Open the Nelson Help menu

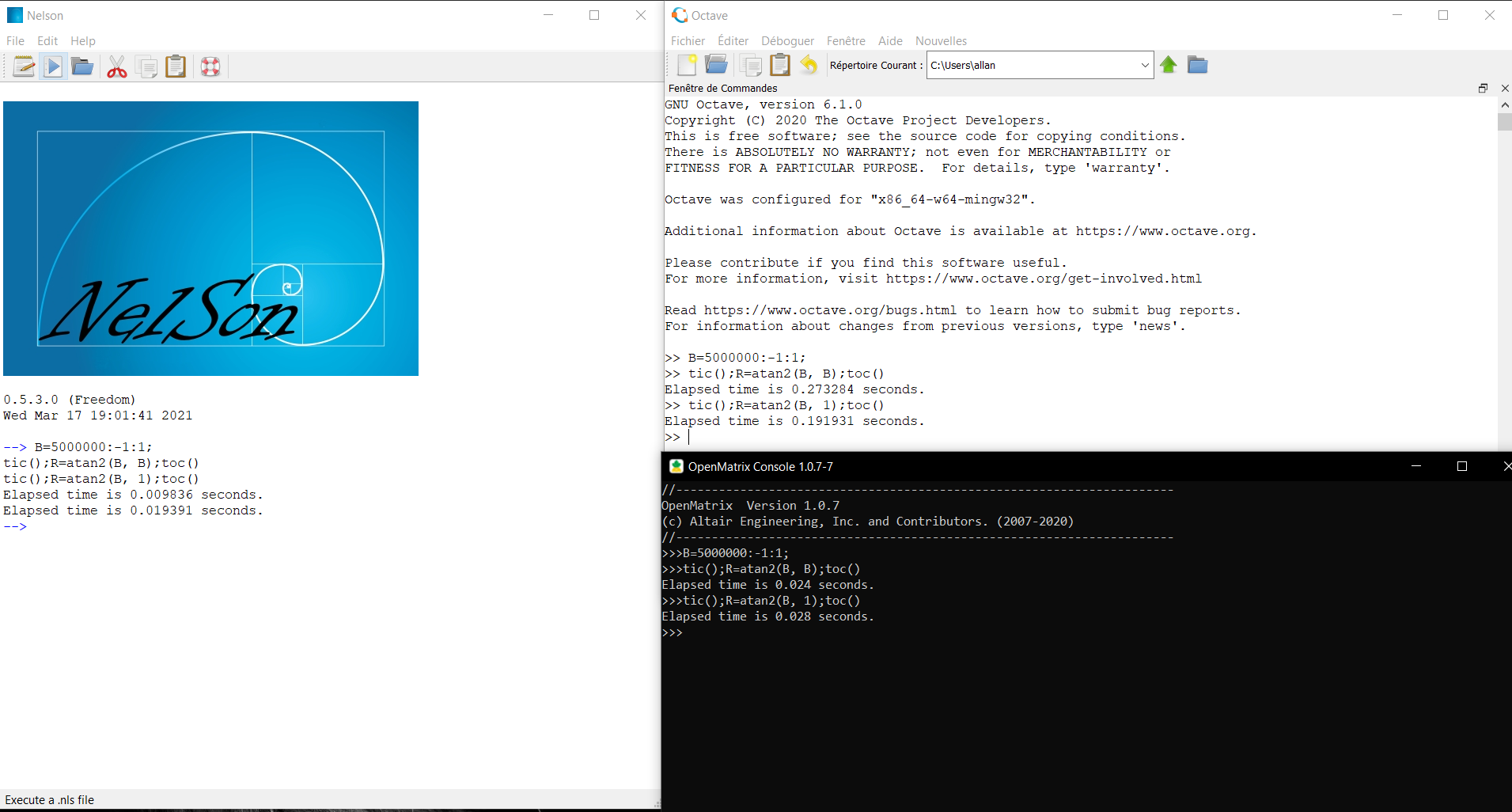[x=83, y=41]
